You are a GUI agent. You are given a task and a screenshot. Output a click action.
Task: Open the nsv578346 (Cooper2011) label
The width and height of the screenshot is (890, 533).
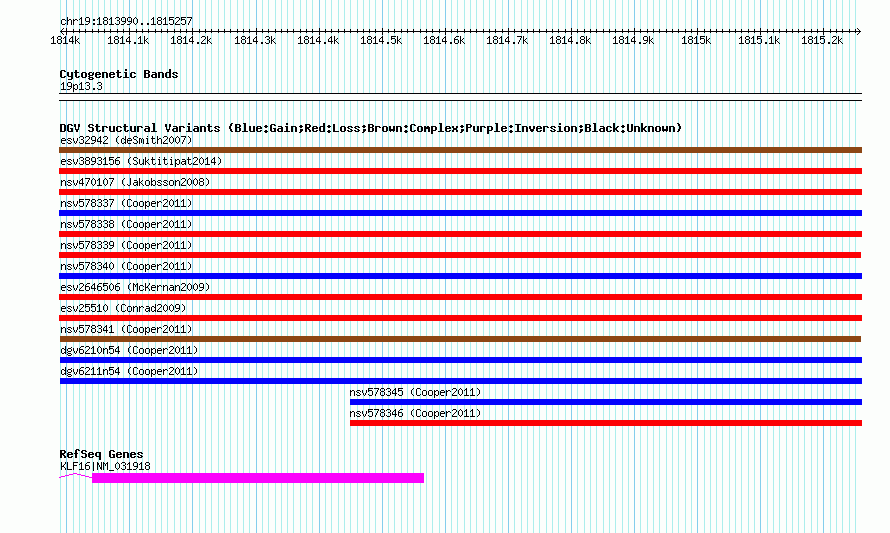point(415,413)
